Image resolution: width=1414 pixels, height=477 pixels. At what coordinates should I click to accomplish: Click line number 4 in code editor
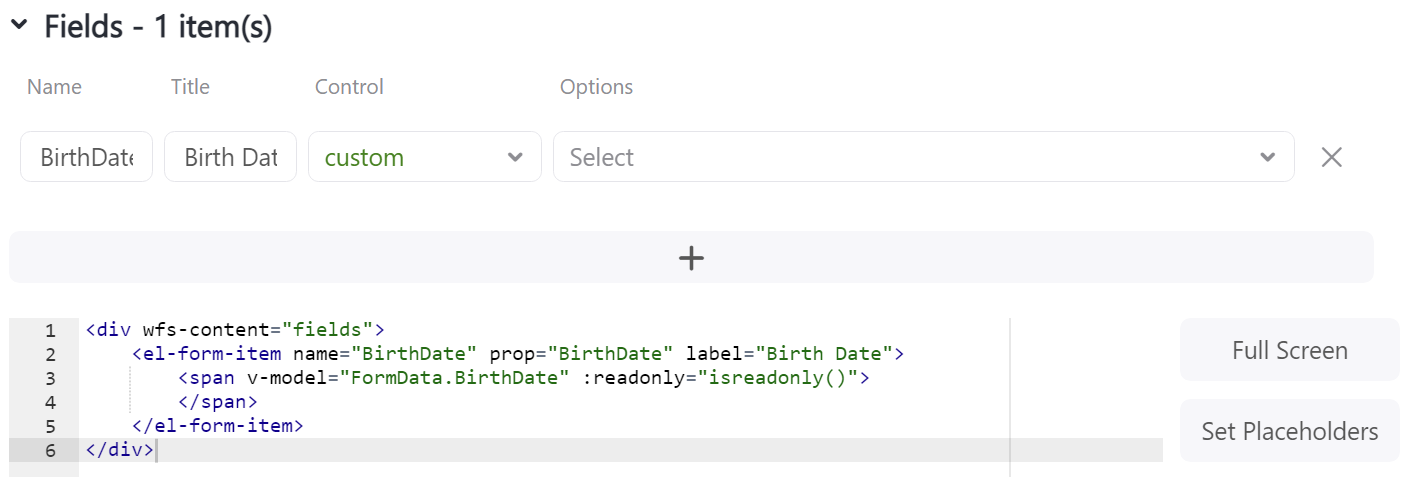50,402
